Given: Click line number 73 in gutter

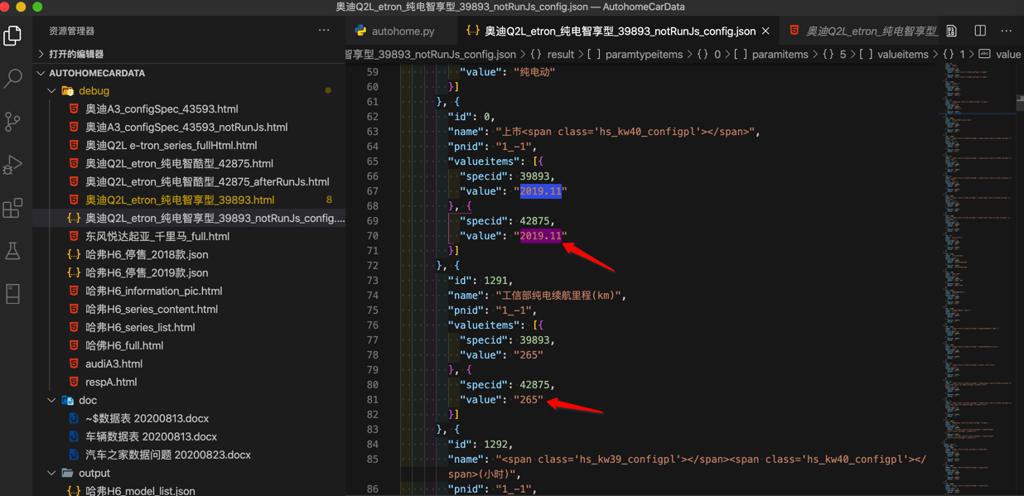Looking at the screenshot, I should (370, 280).
